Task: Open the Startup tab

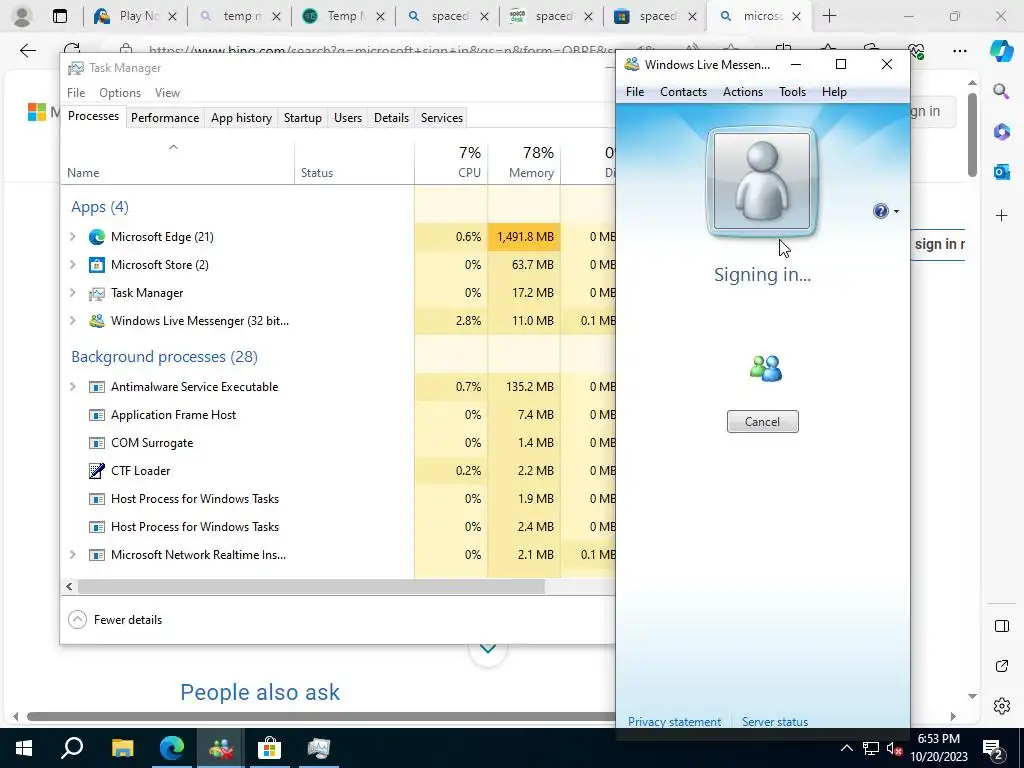Action: [x=302, y=118]
